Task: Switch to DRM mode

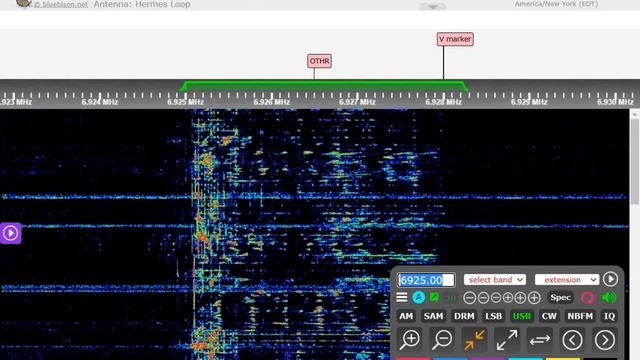Action: click(x=464, y=316)
